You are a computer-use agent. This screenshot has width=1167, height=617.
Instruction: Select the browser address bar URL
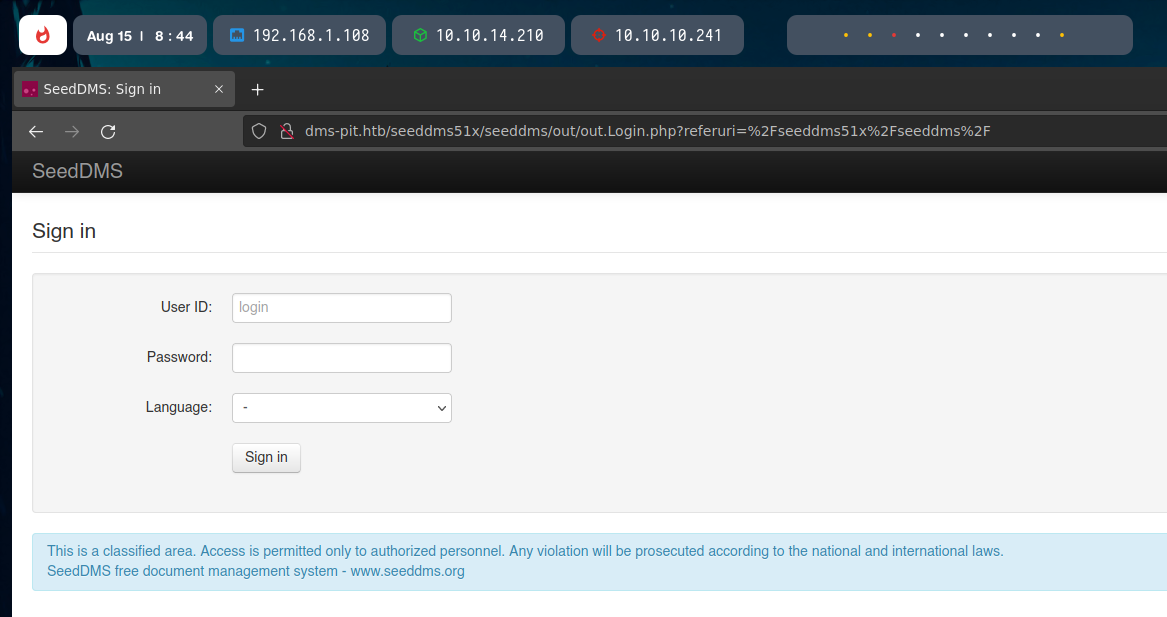pyautogui.click(x=640, y=132)
